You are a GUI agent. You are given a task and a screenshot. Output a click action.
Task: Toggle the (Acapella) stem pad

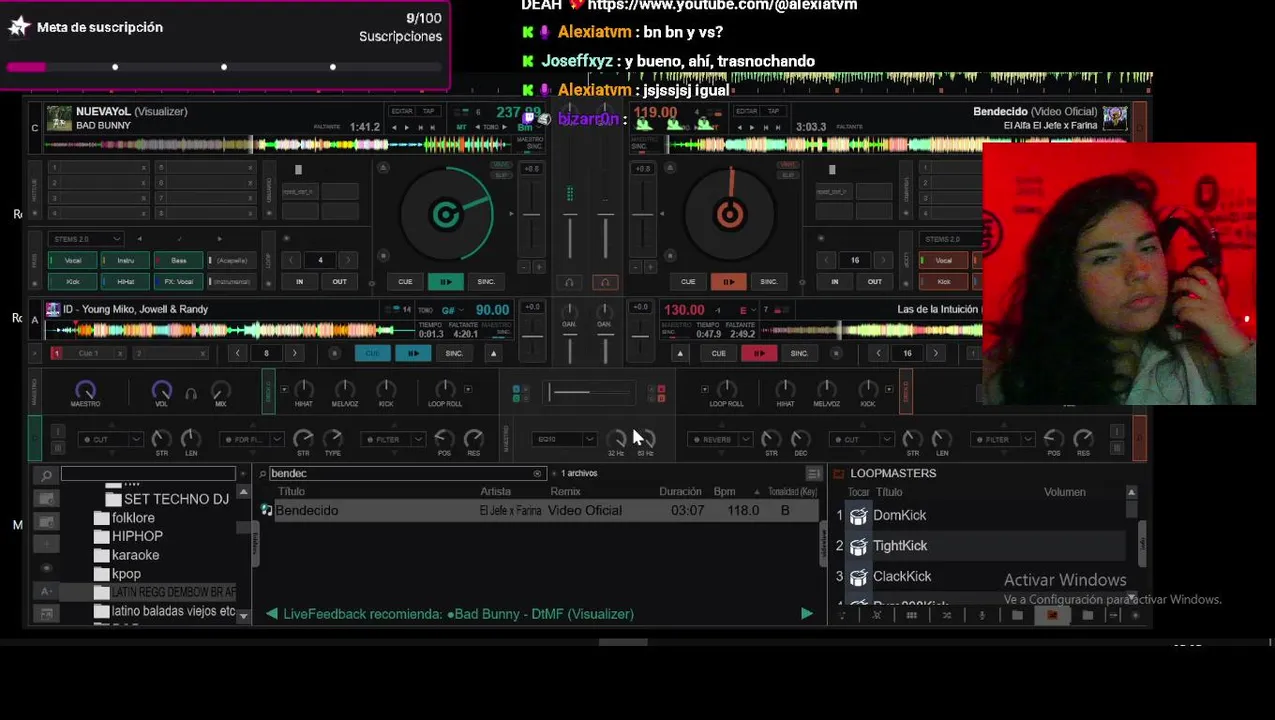point(231,261)
